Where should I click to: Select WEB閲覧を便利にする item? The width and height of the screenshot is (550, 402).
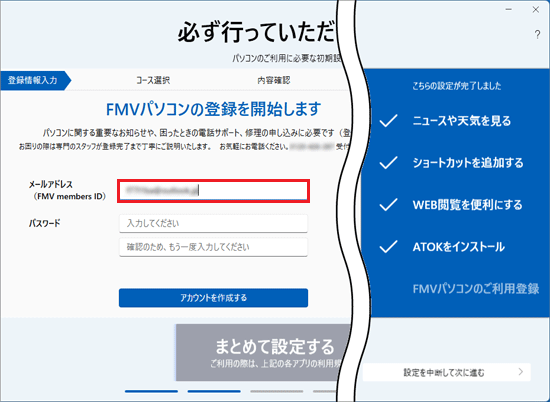[467, 205]
